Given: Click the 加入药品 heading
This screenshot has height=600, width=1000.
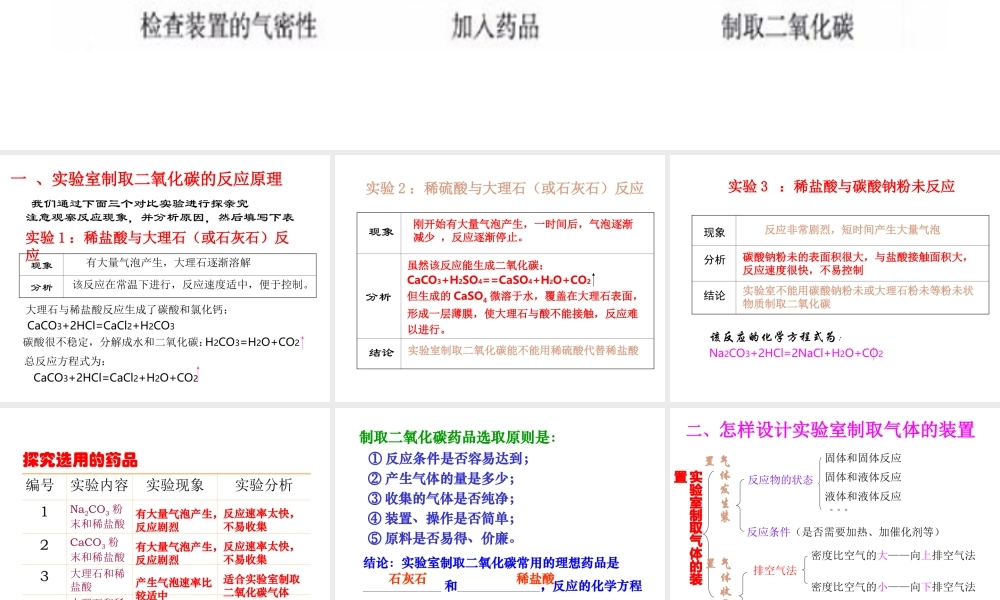Looking at the screenshot, I should (x=496, y=27).
